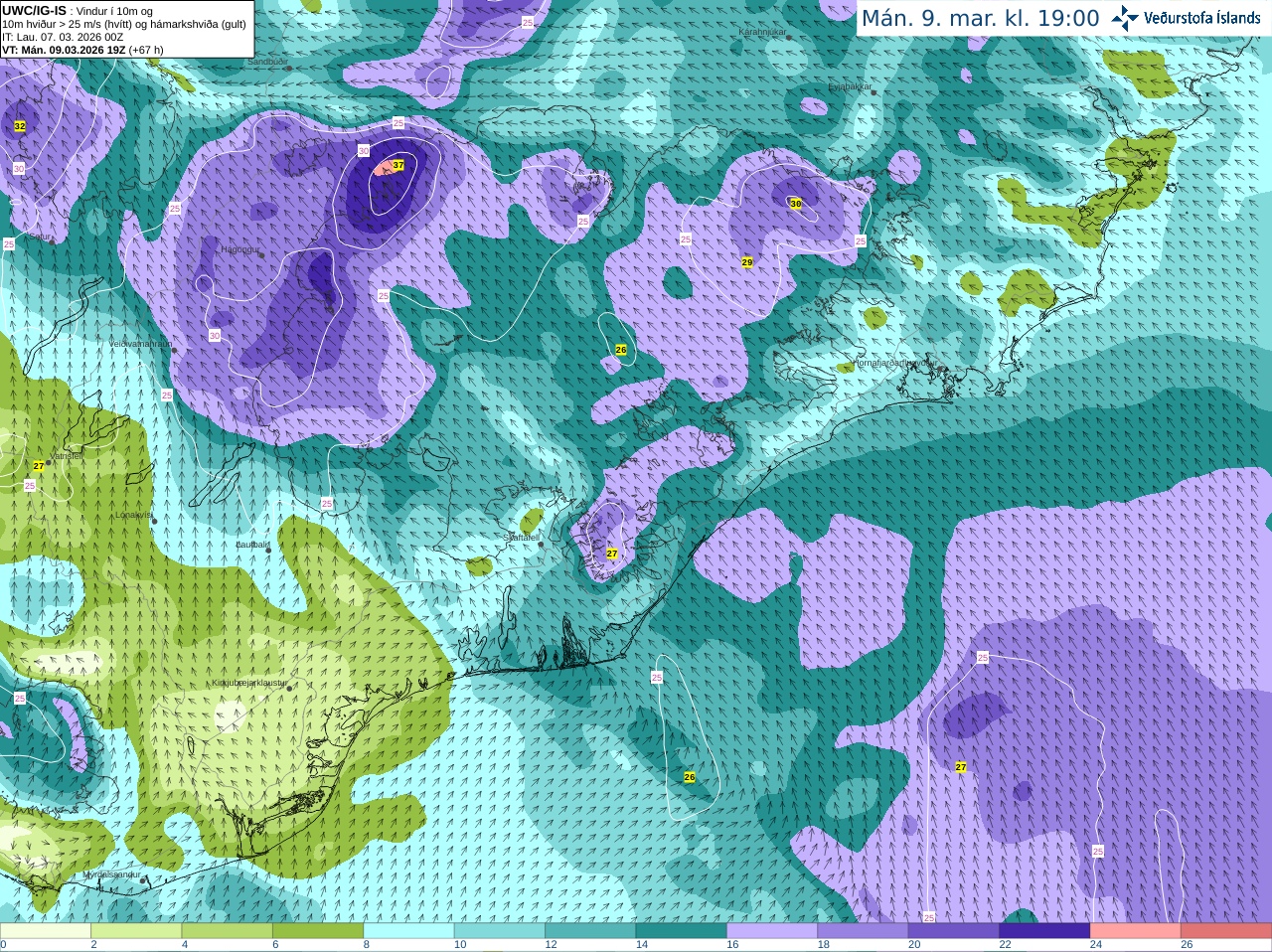Viewport: 1272px width, 952px height.
Task: Click the scale label 20
Action: tap(914, 945)
